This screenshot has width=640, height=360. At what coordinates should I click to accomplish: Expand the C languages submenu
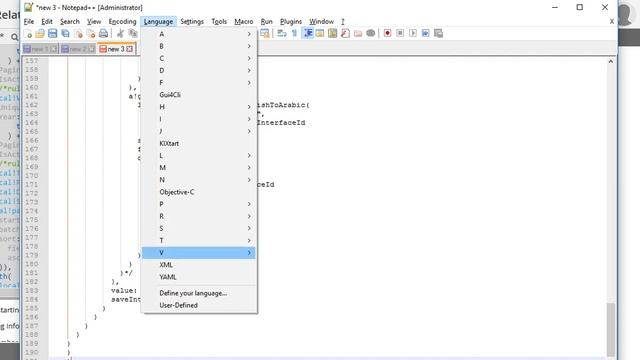pos(199,58)
